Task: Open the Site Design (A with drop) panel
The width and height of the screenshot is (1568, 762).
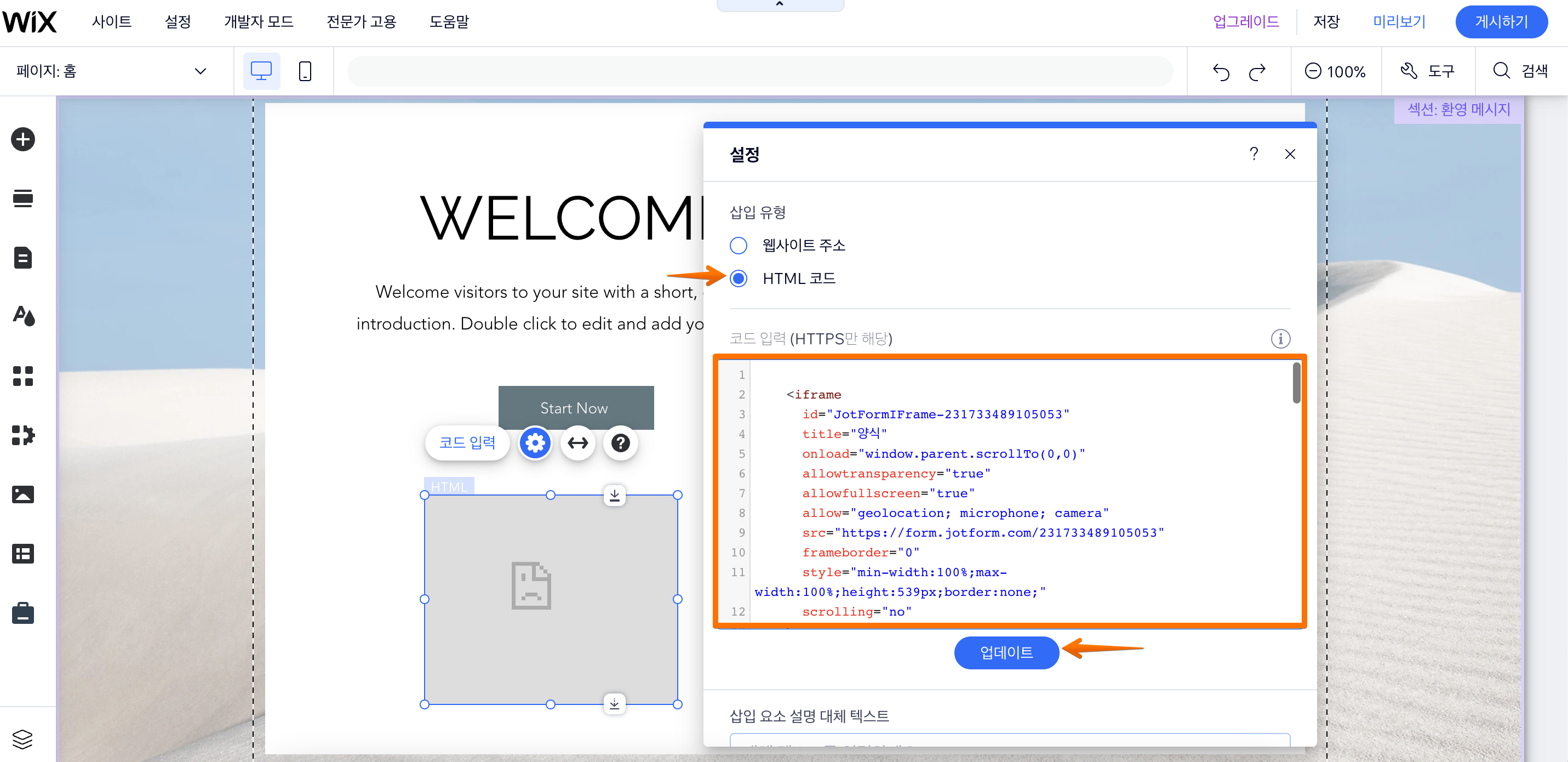Action: pos(23,316)
